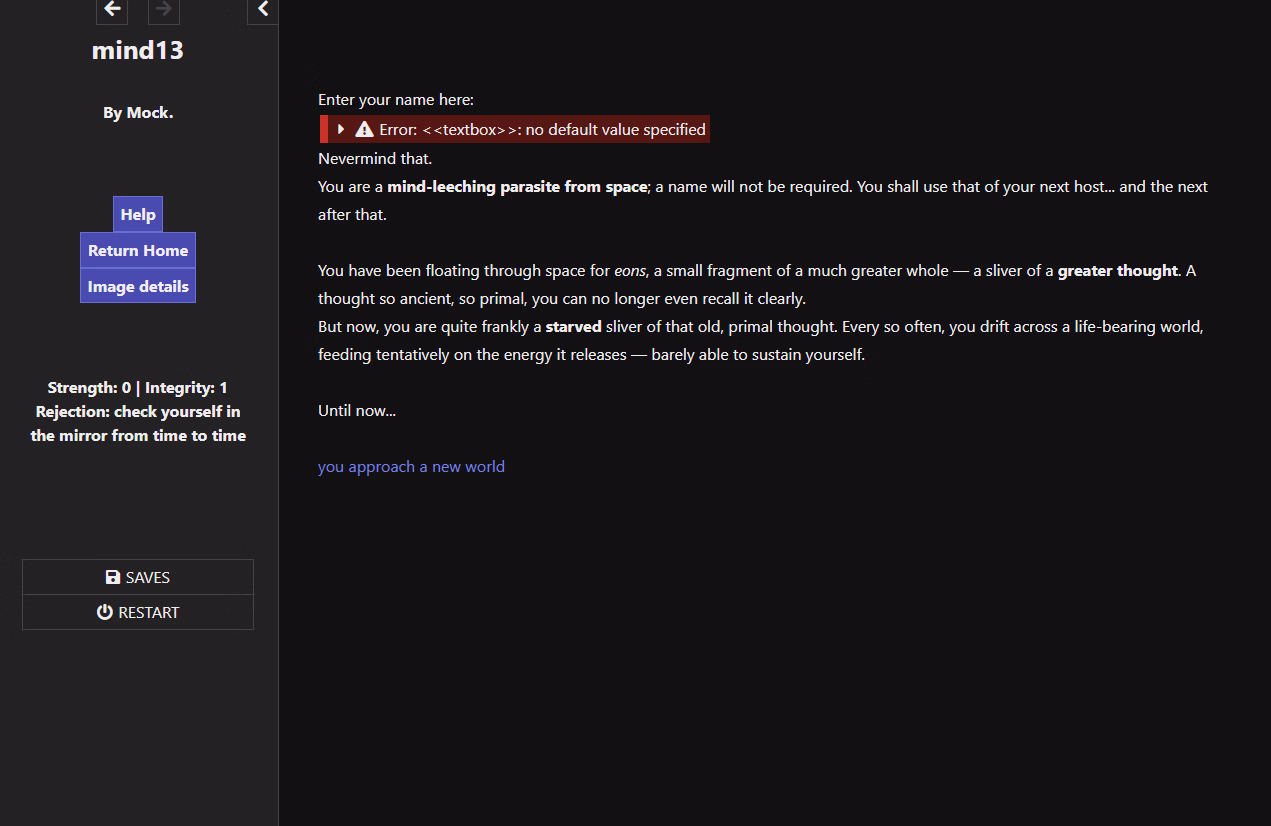This screenshot has width=1271, height=826.
Task: Click the warning triangle icon in error
Action: click(x=364, y=129)
